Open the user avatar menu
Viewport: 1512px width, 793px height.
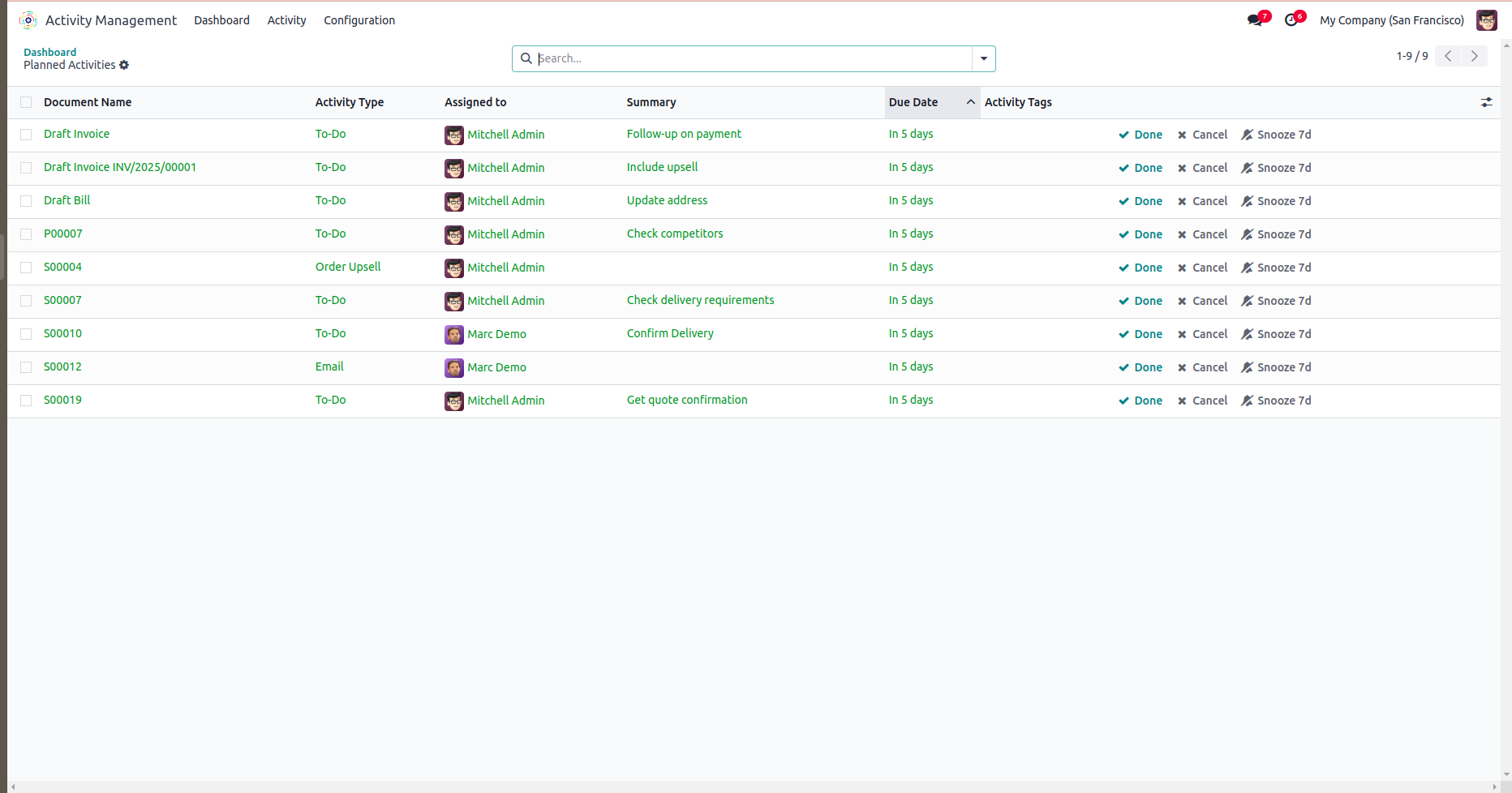(x=1487, y=20)
